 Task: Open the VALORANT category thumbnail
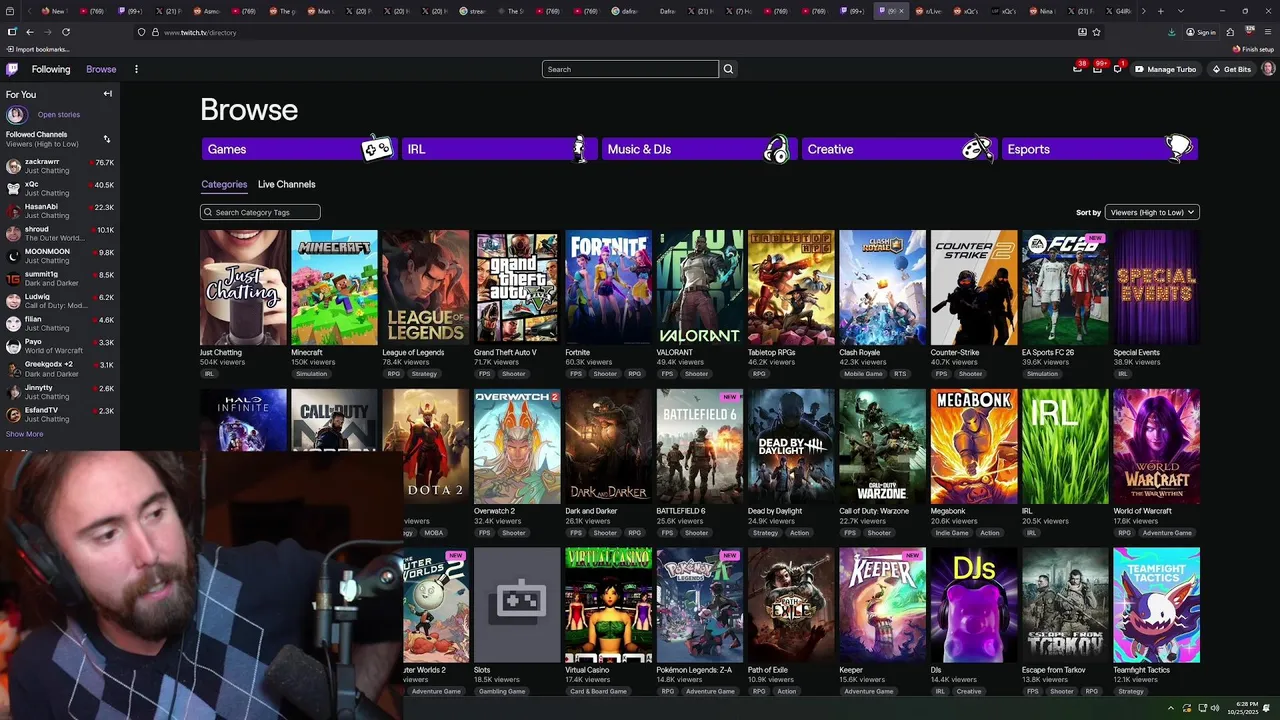pos(700,288)
